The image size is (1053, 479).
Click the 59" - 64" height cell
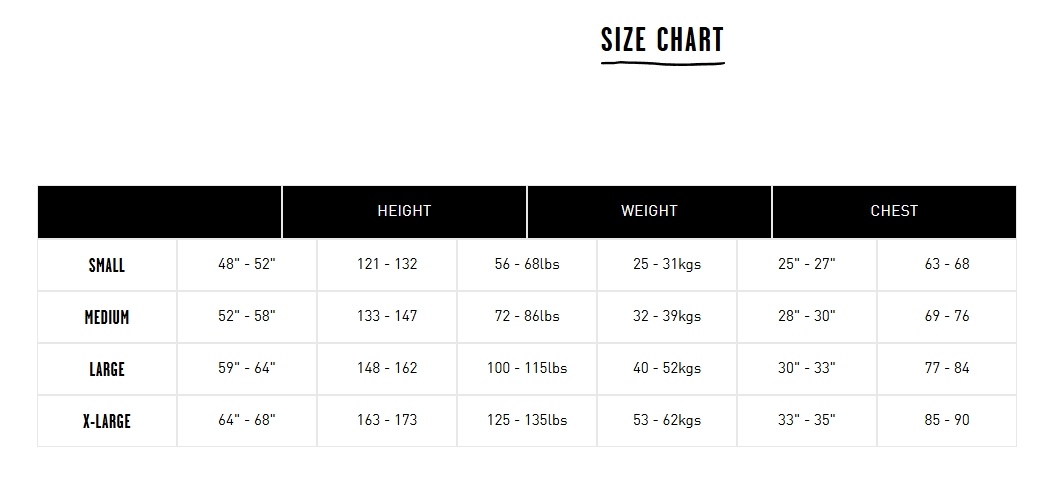tap(247, 368)
